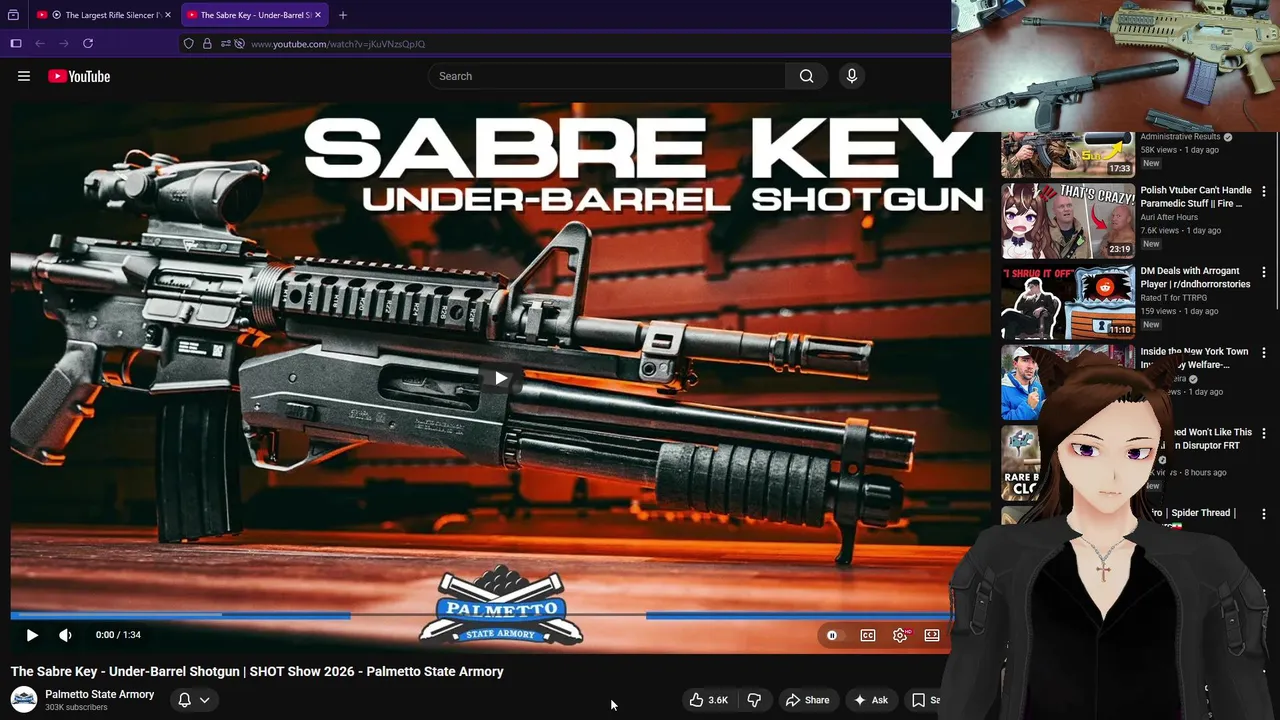Screen dimensions: 1280x720
Task: Click the youtube.com URL in the address bar
Action: click(338, 44)
